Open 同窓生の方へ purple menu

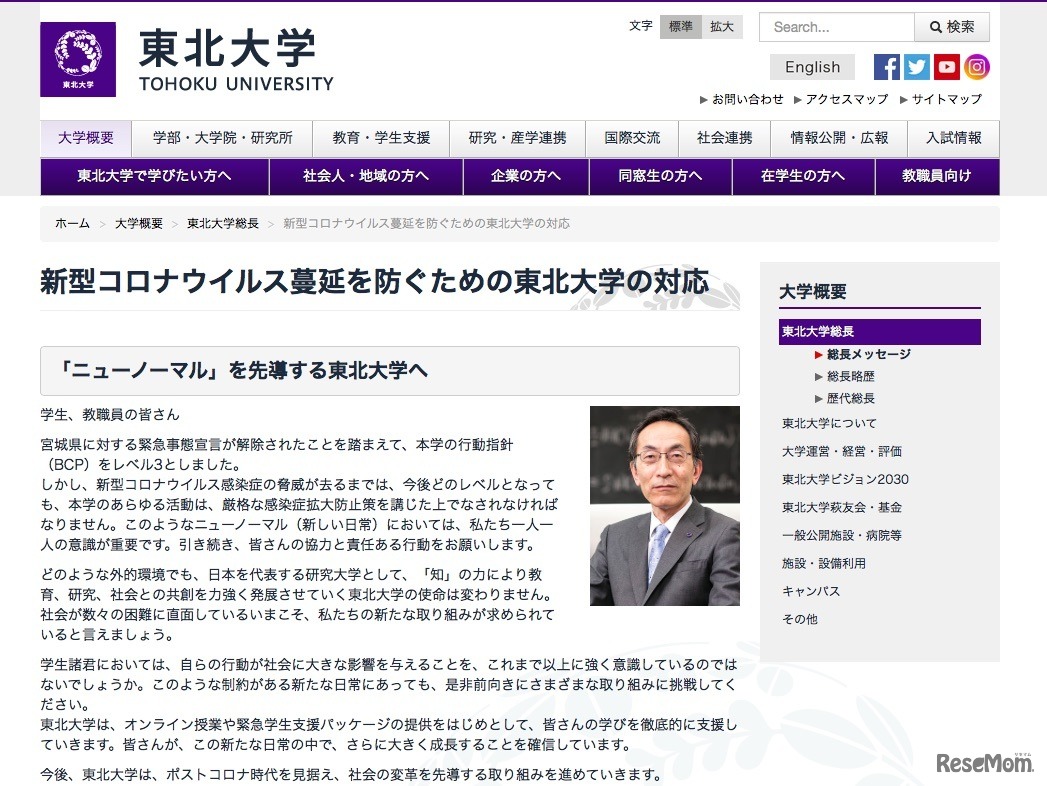(660, 176)
